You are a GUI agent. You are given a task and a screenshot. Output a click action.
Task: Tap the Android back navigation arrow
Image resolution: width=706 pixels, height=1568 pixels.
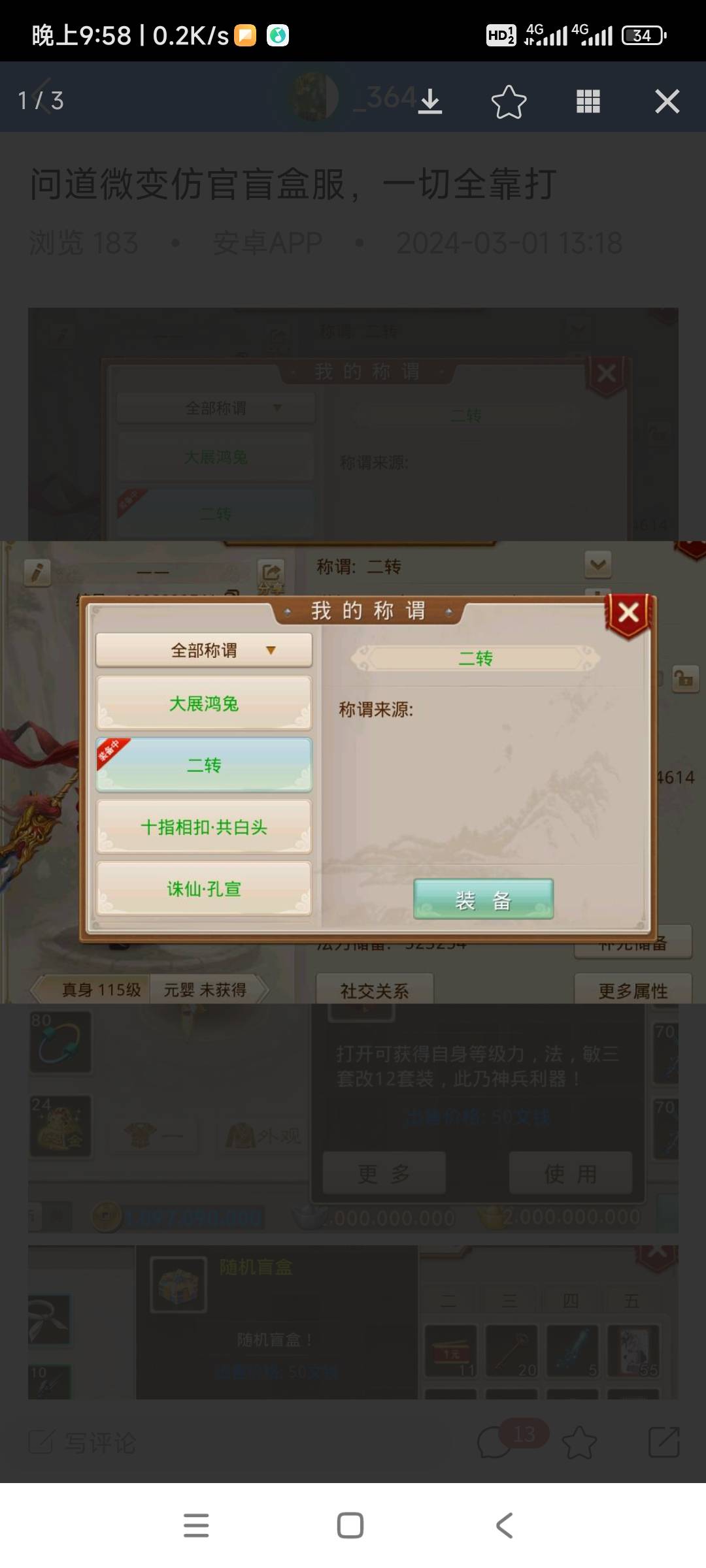(x=504, y=1526)
